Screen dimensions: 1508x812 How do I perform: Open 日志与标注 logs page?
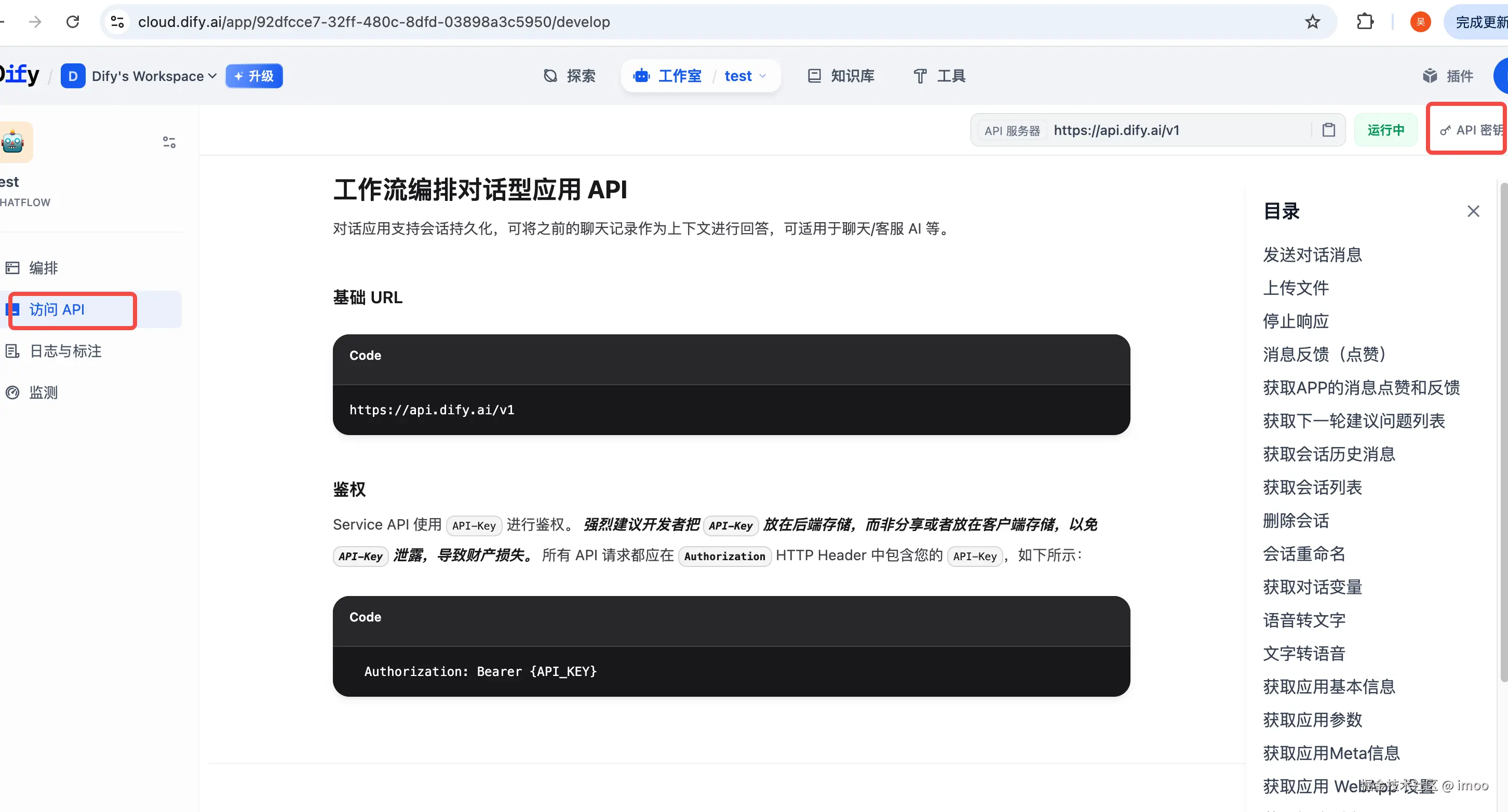[65, 350]
